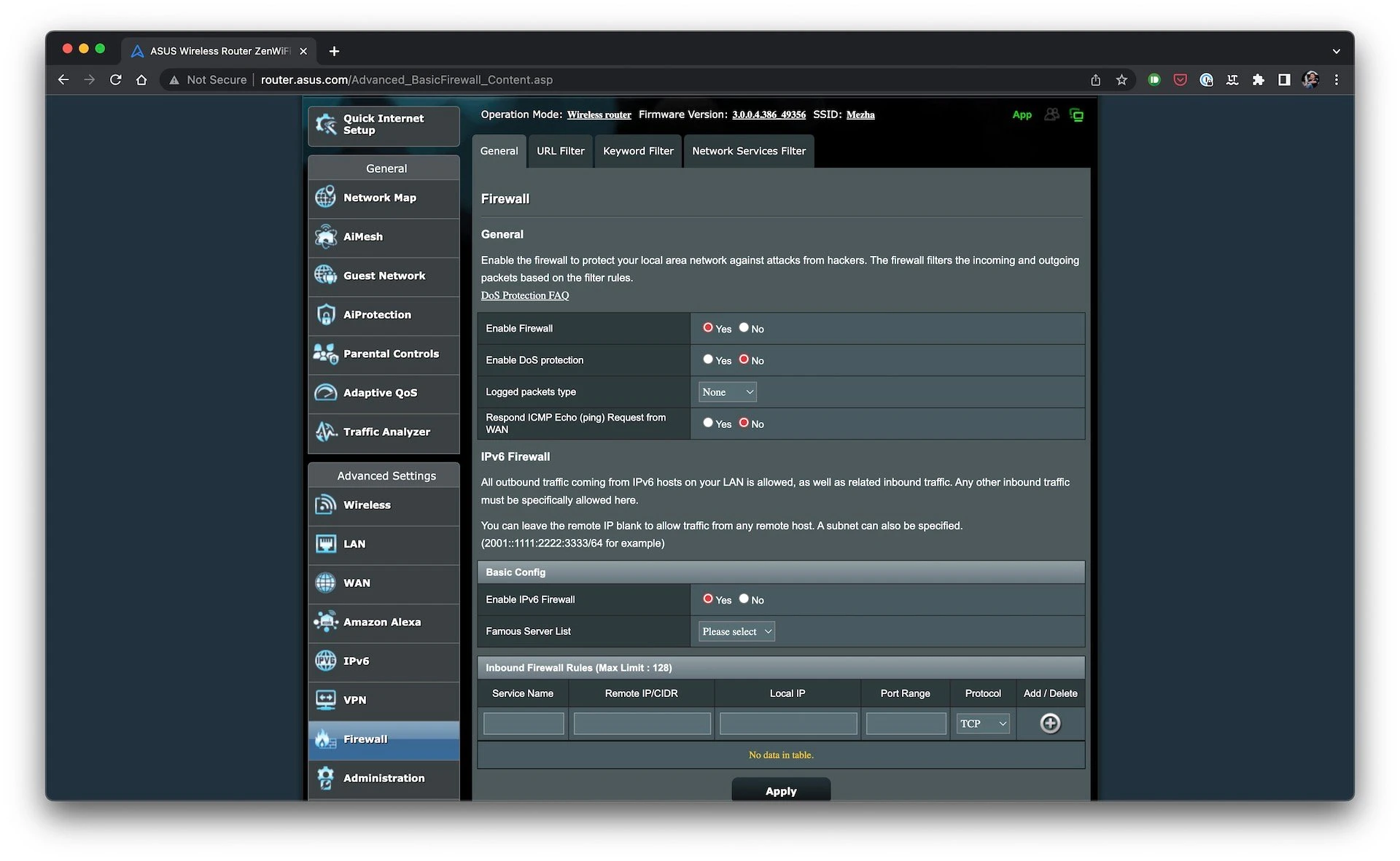The image size is (1400, 861).
Task: Set Enable DoS protection to Yes
Action: click(x=707, y=359)
